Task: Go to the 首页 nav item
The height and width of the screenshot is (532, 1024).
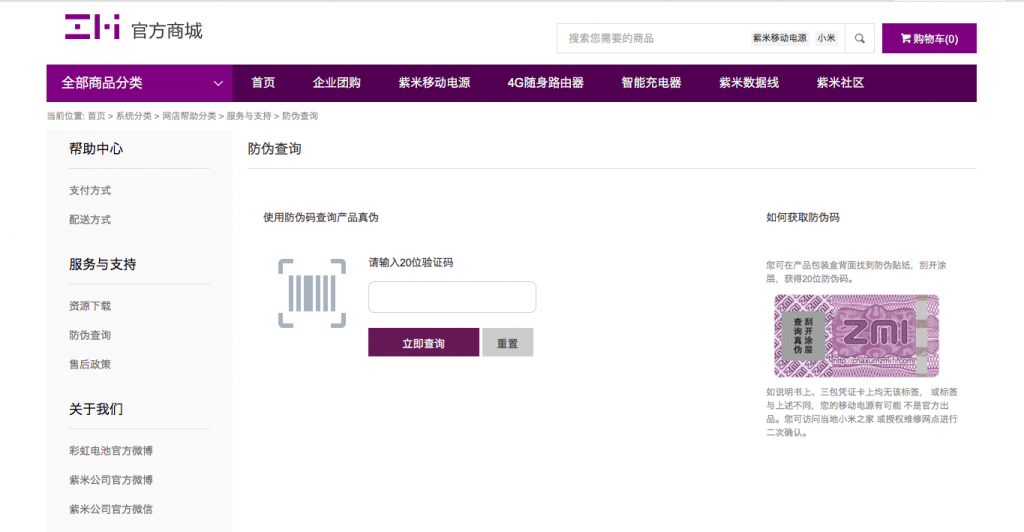Action: (x=263, y=83)
